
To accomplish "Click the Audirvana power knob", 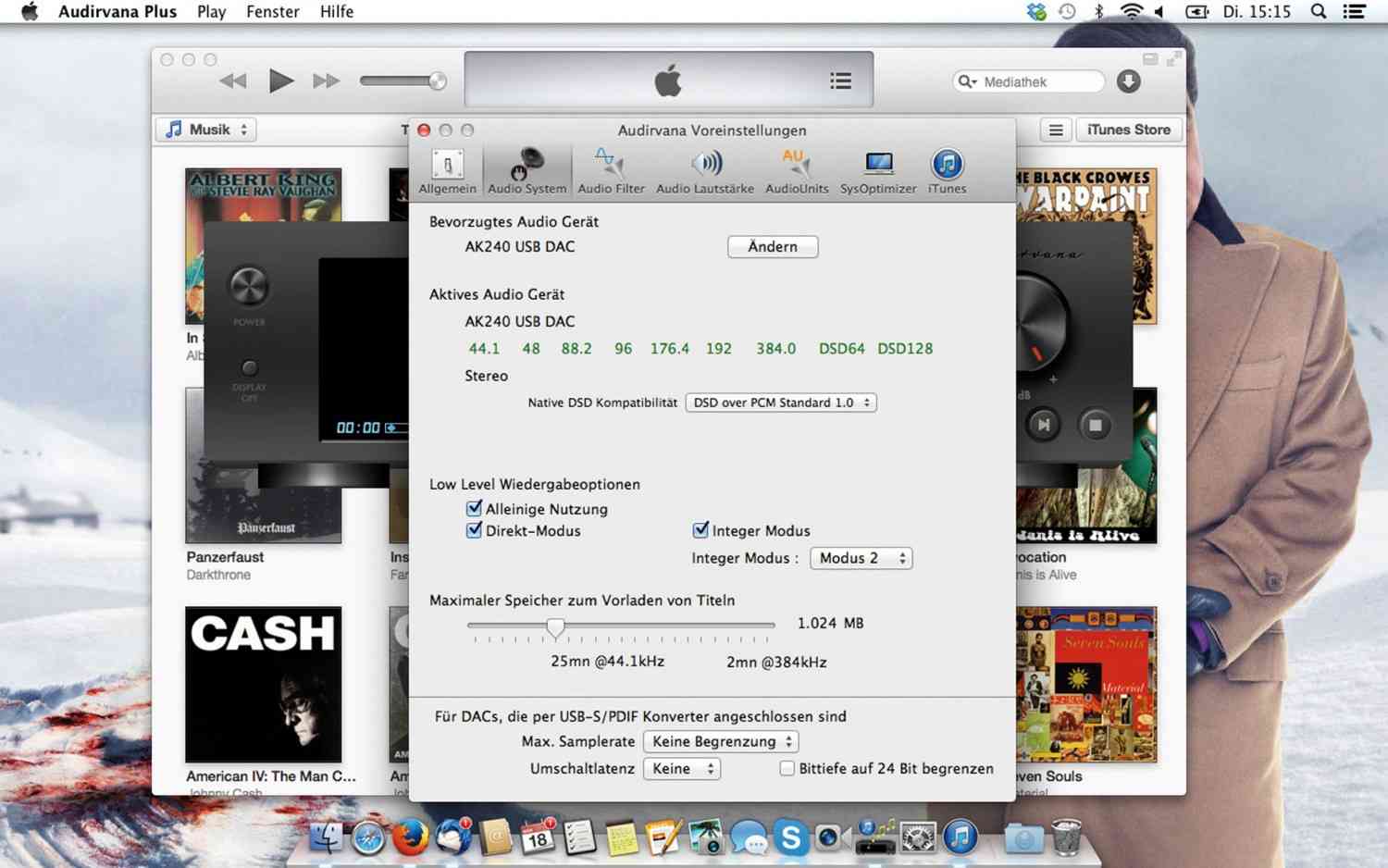I will click(249, 287).
